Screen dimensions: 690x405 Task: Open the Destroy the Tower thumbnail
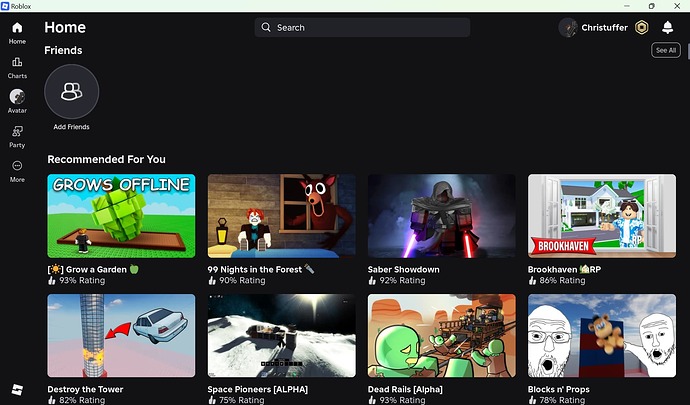pyautogui.click(x=121, y=336)
